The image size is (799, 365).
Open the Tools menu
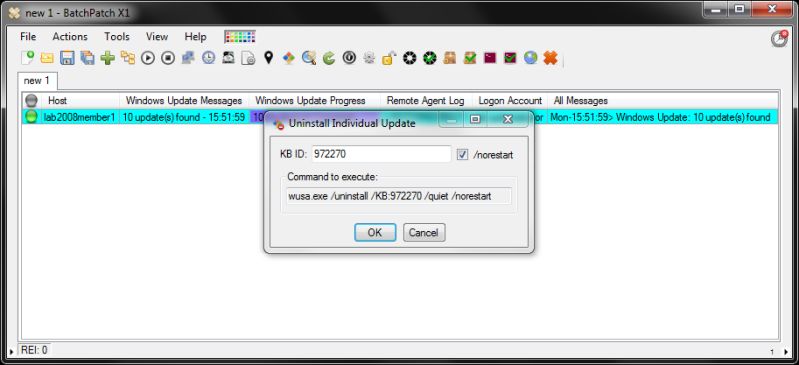coord(117,37)
